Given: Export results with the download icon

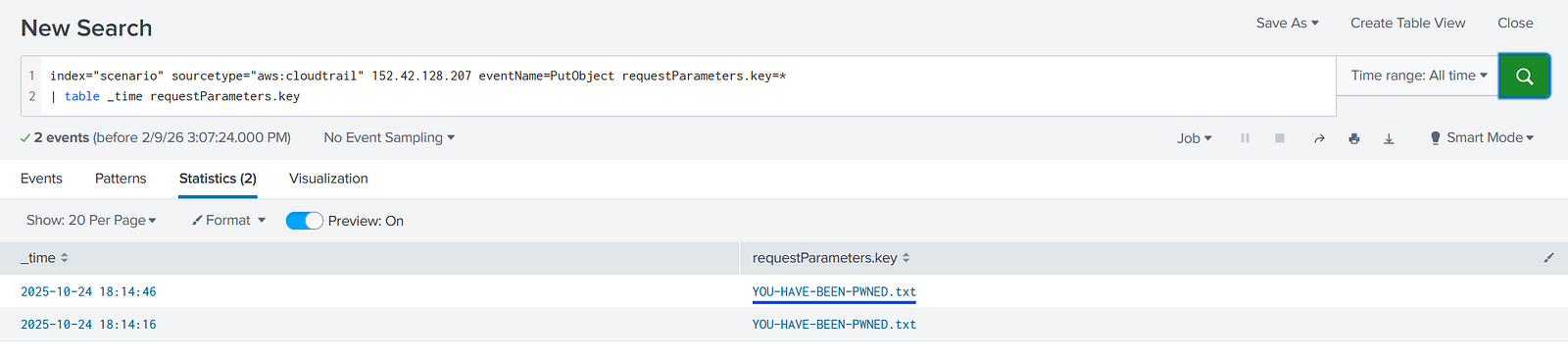Looking at the screenshot, I should tap(1389, 138).
